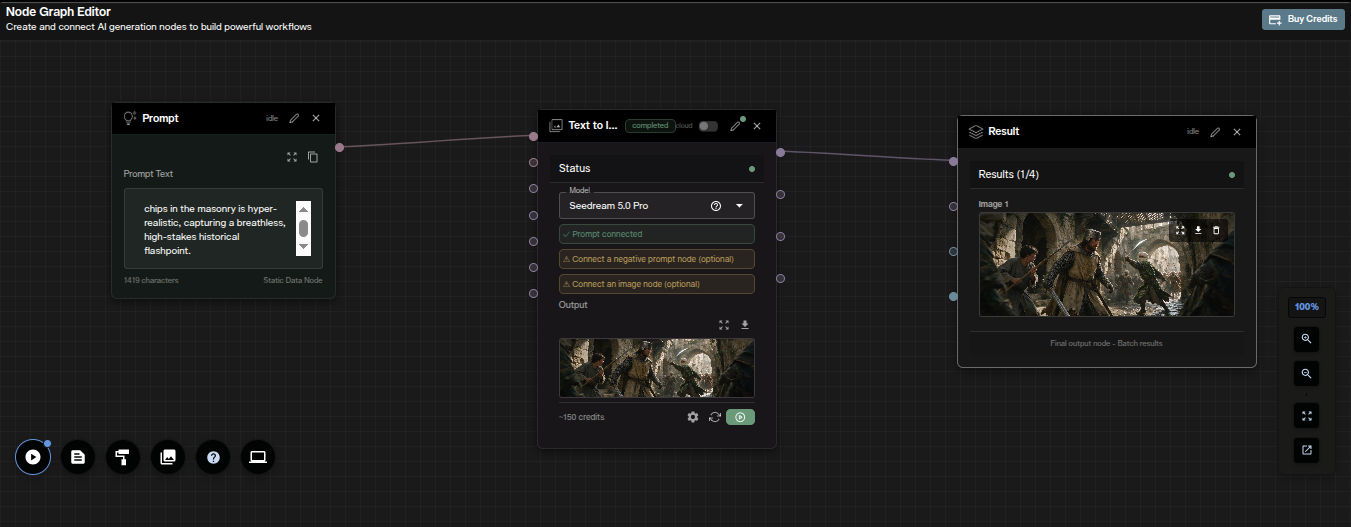Expand the output preview to fullscreen in Text to Image
1351x527 pixels.
724,325
